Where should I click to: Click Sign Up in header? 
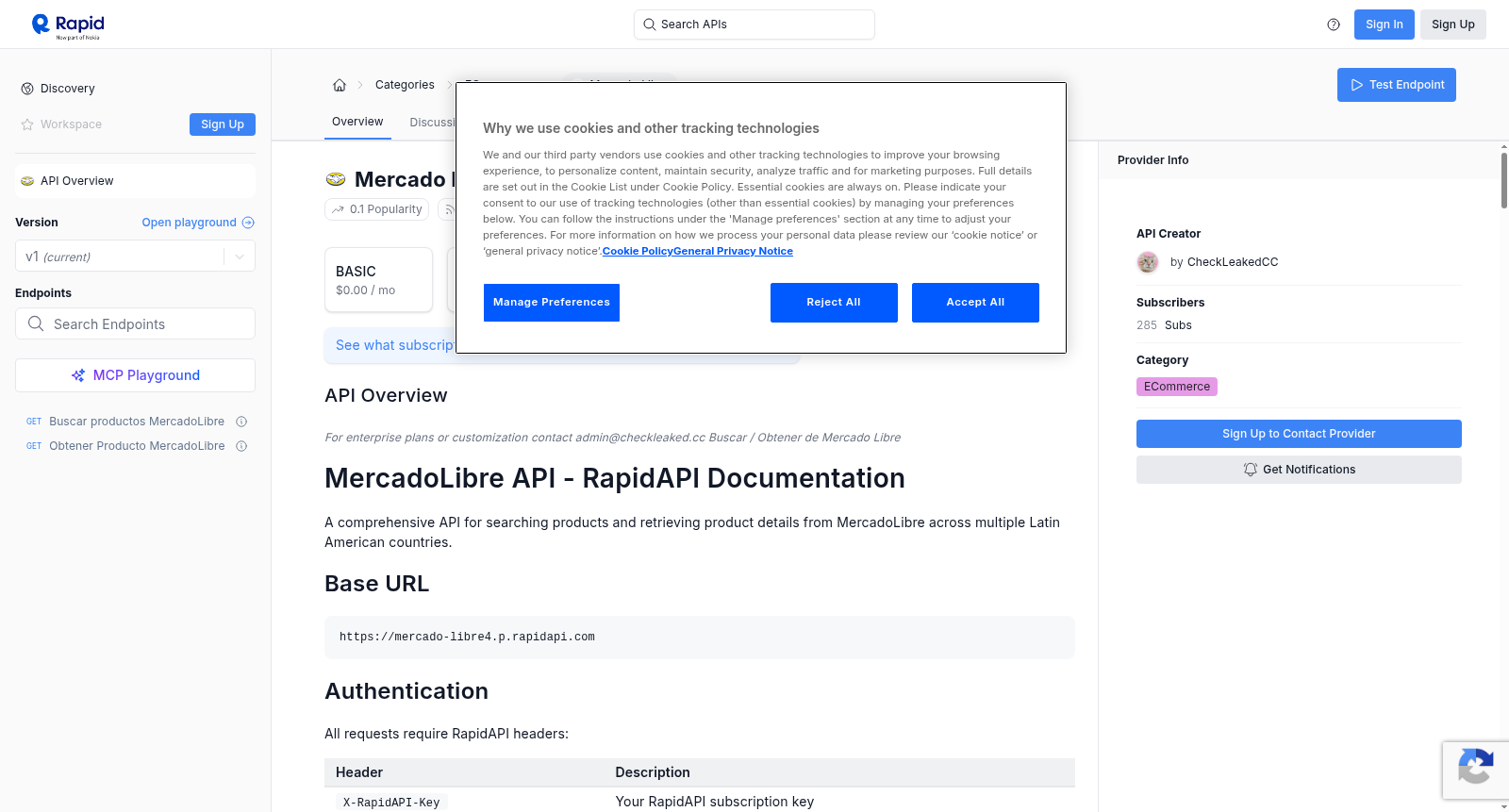point(1453,25)
